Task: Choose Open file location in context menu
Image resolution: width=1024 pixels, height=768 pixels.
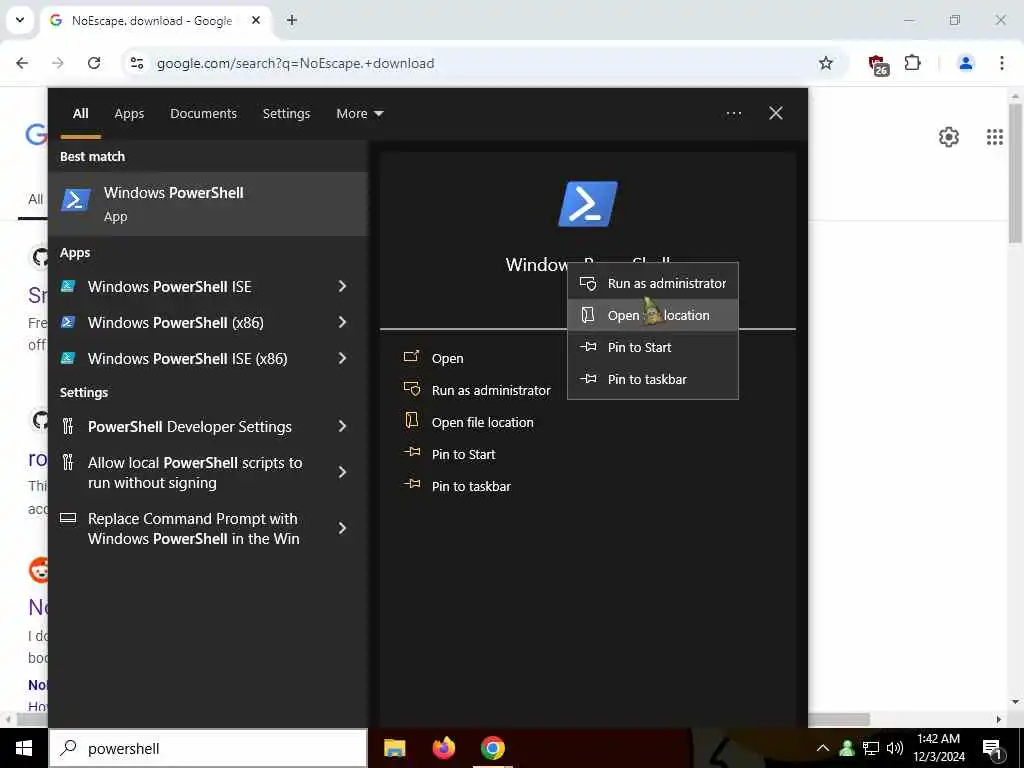Action: click(x=653, y=315)
